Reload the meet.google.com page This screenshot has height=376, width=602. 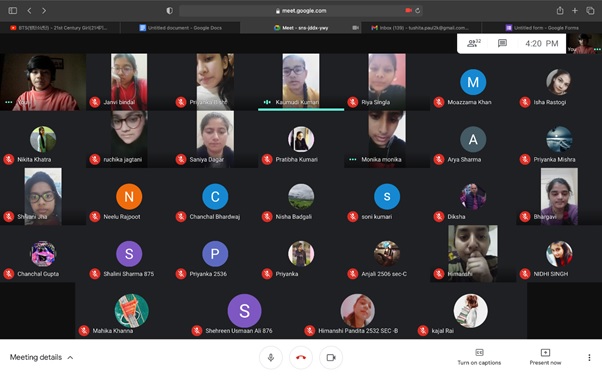[418, 11]
